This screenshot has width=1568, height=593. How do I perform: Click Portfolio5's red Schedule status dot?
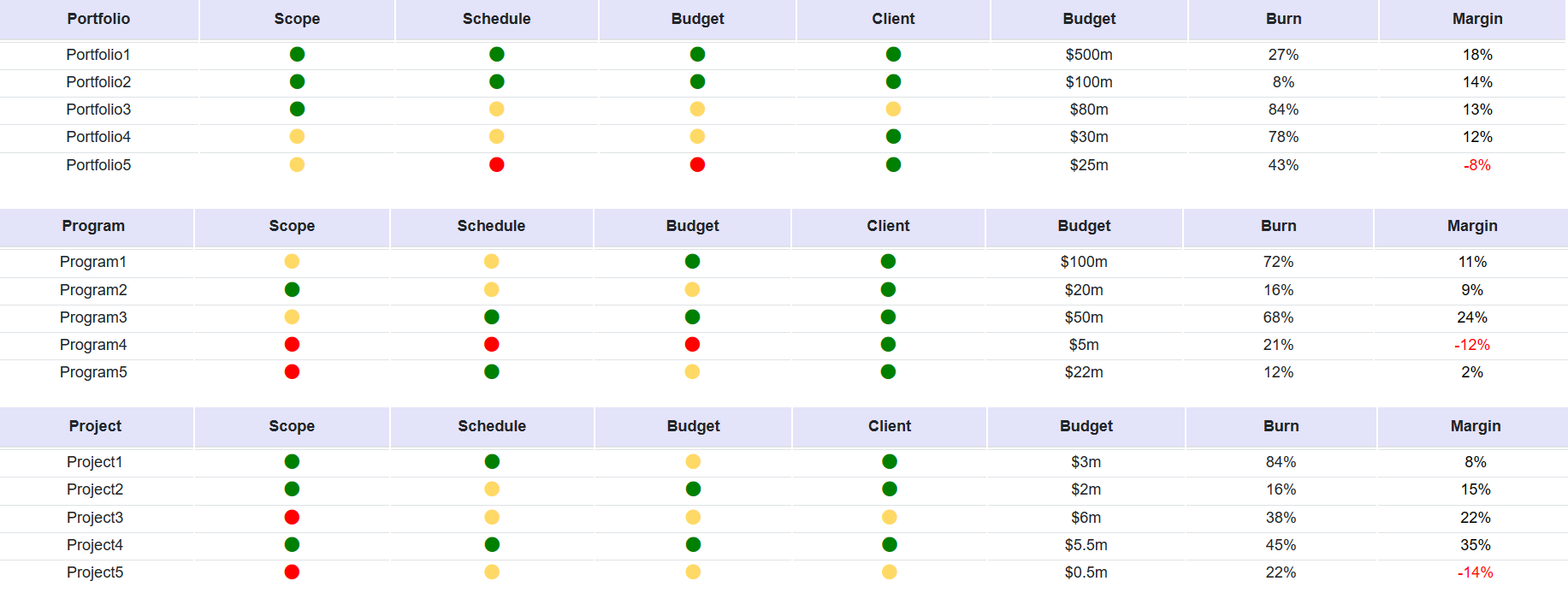pos(496,164)
